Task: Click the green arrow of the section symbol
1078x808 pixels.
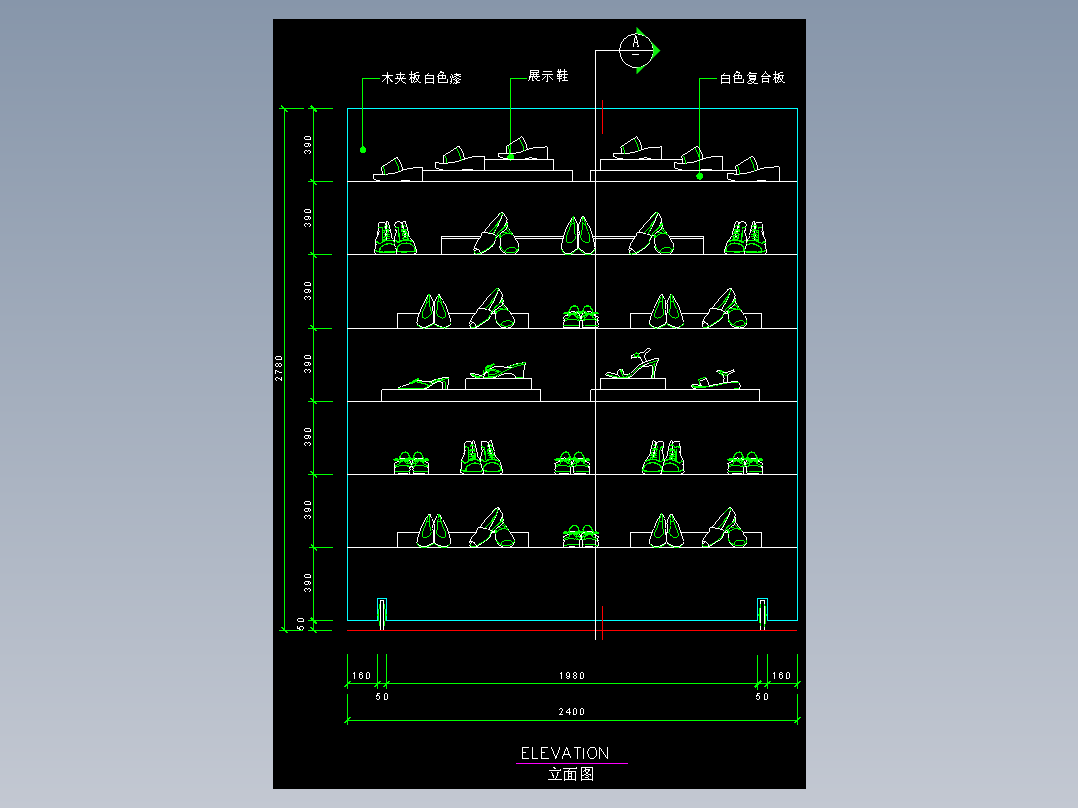Action: pos(655,49)
